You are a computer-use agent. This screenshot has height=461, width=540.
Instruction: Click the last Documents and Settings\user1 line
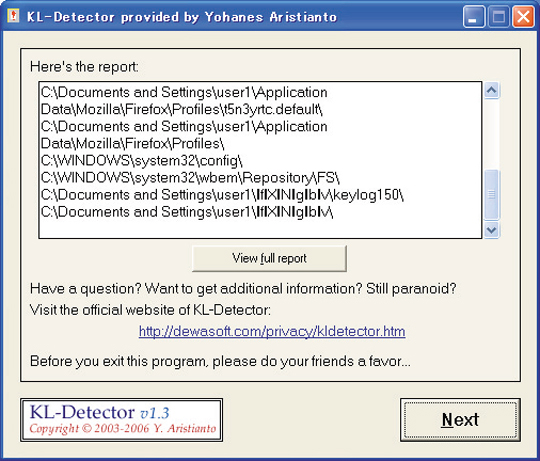tap(187, 212)
